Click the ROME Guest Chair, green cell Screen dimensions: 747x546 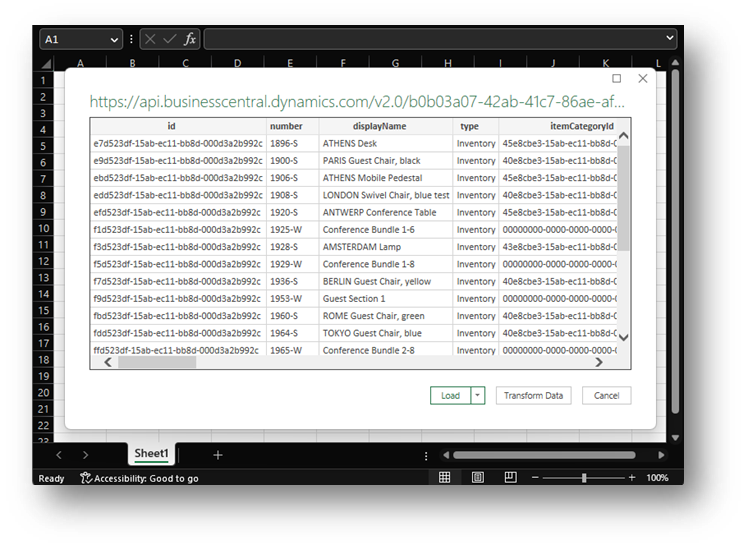coord(385,316)
